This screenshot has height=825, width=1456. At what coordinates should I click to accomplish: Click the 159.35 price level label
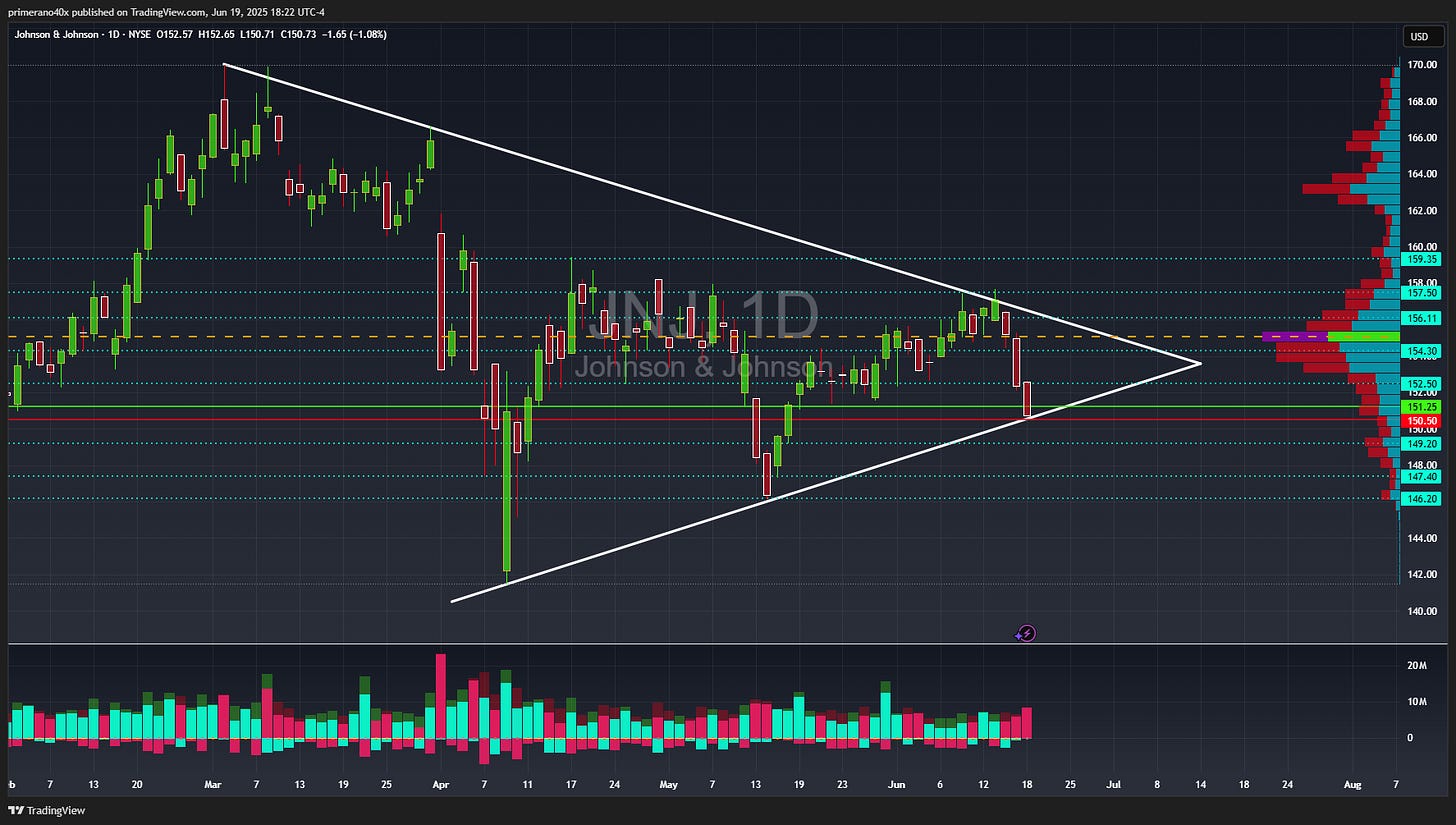pos(1421,259)
